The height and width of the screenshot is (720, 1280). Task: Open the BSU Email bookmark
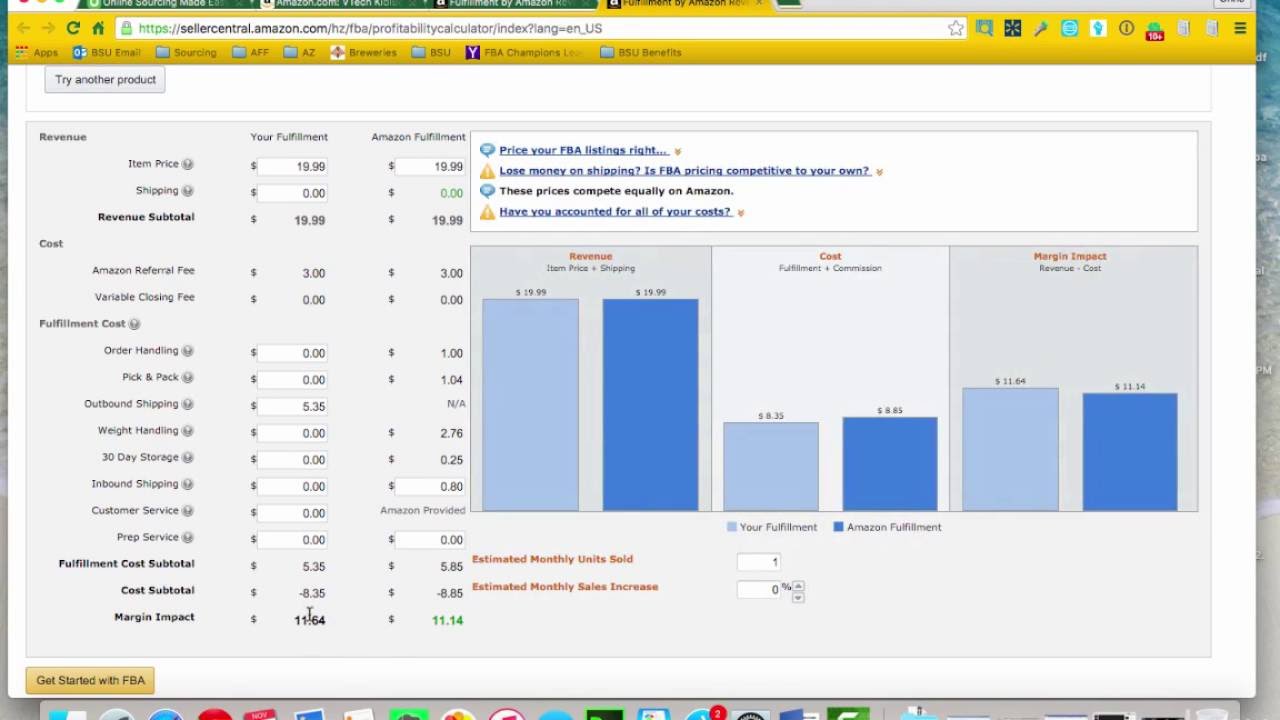(107, 52)
